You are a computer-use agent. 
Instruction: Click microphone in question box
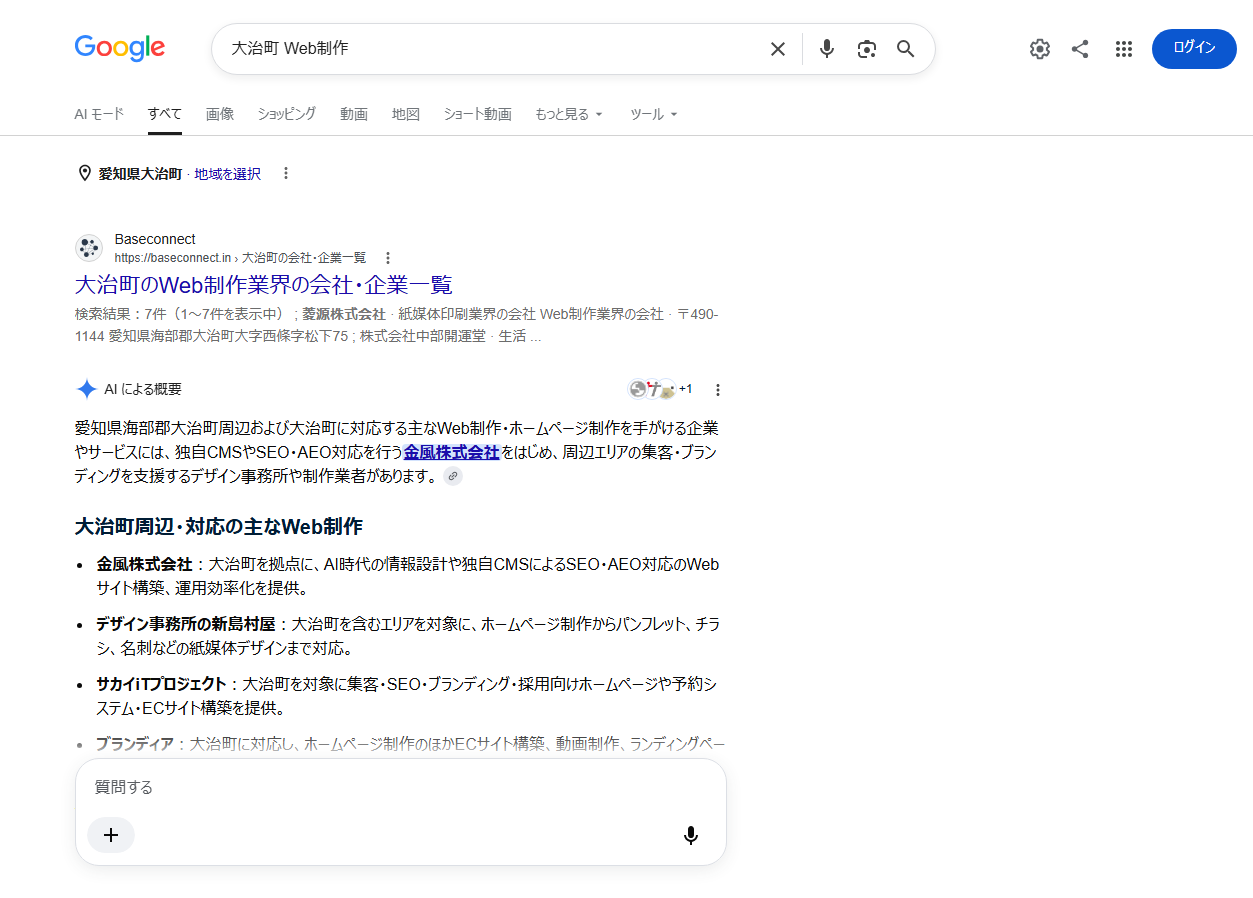[690, 835]
